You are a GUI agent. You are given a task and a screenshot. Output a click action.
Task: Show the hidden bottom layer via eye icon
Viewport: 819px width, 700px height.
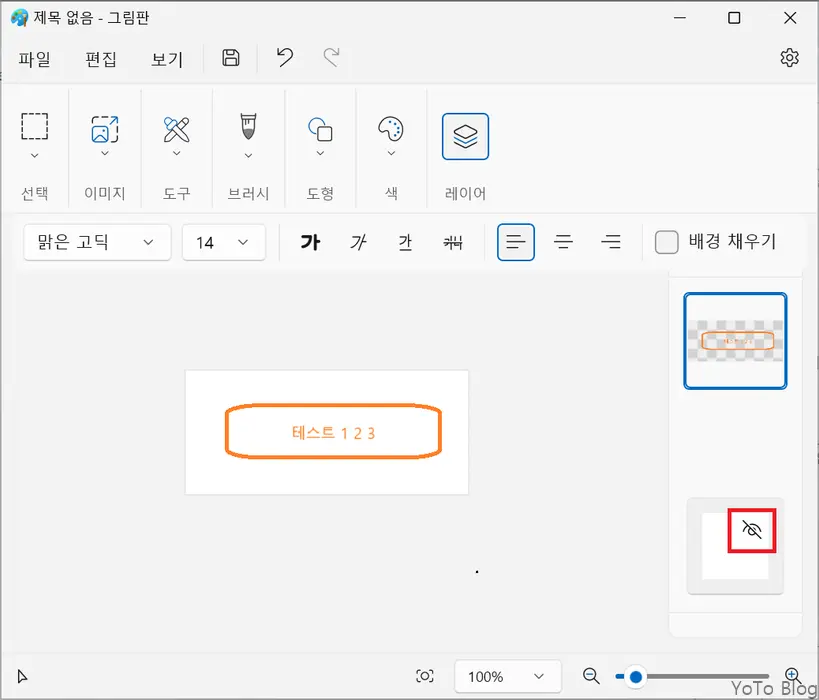click(751, 531)
